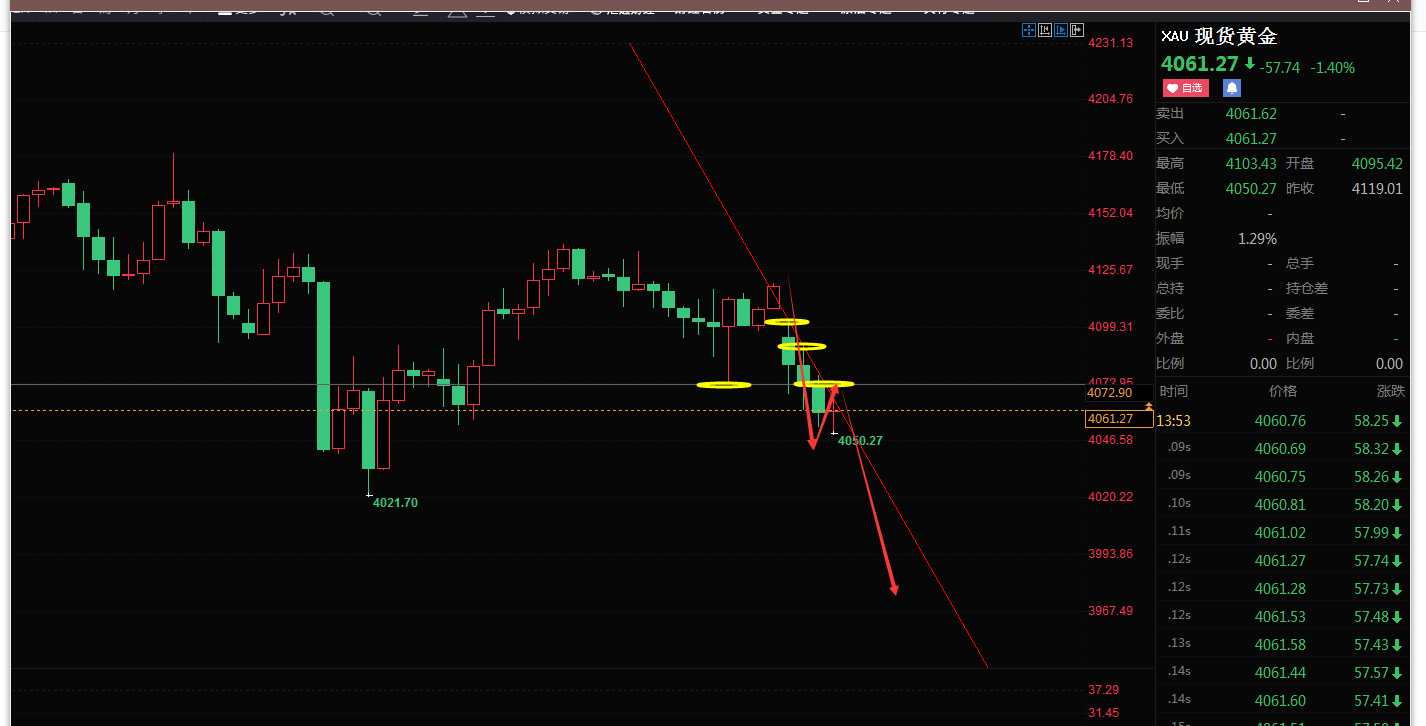Open the bell price alert icon
The height and width of the screenshot is (726, 1426).
[1232, 88]
